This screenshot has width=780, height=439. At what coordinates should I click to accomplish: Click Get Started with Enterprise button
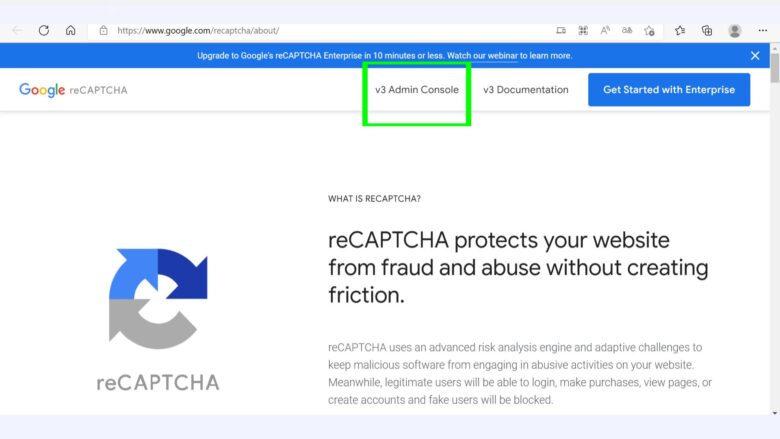(x=669, y=89)
